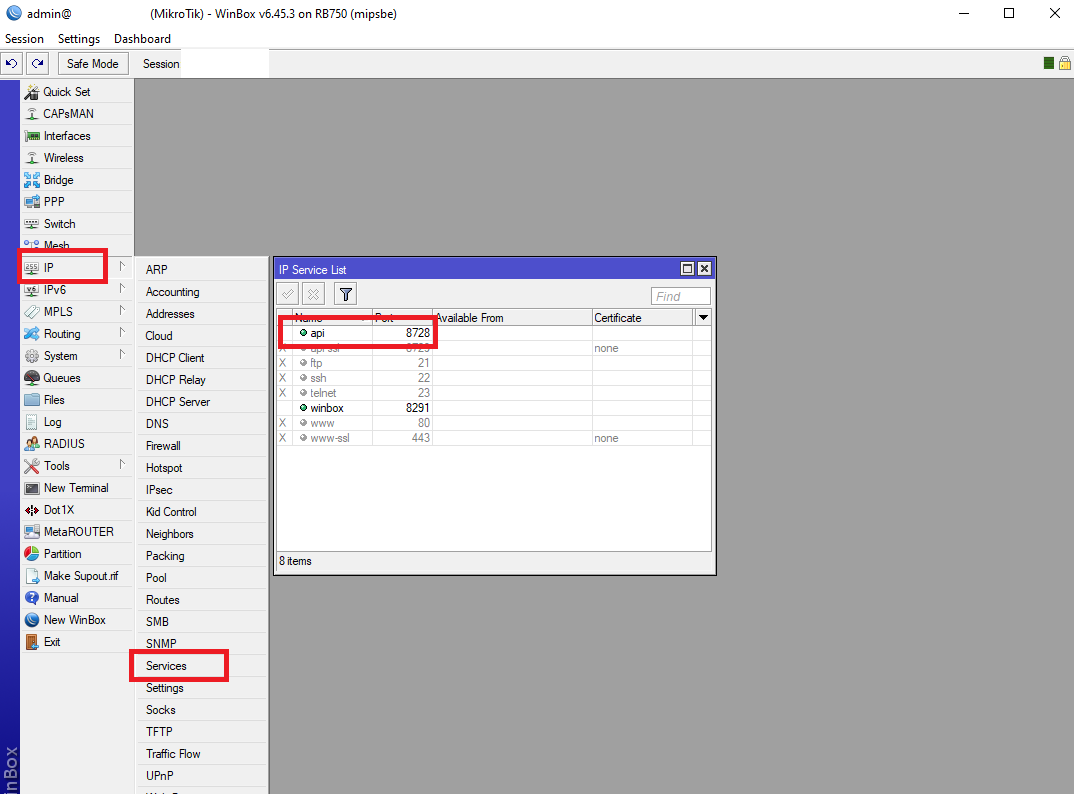The height and width of the screenshot is (794, 1074).
Task: Open the PPP section
Action: (76, 201)
